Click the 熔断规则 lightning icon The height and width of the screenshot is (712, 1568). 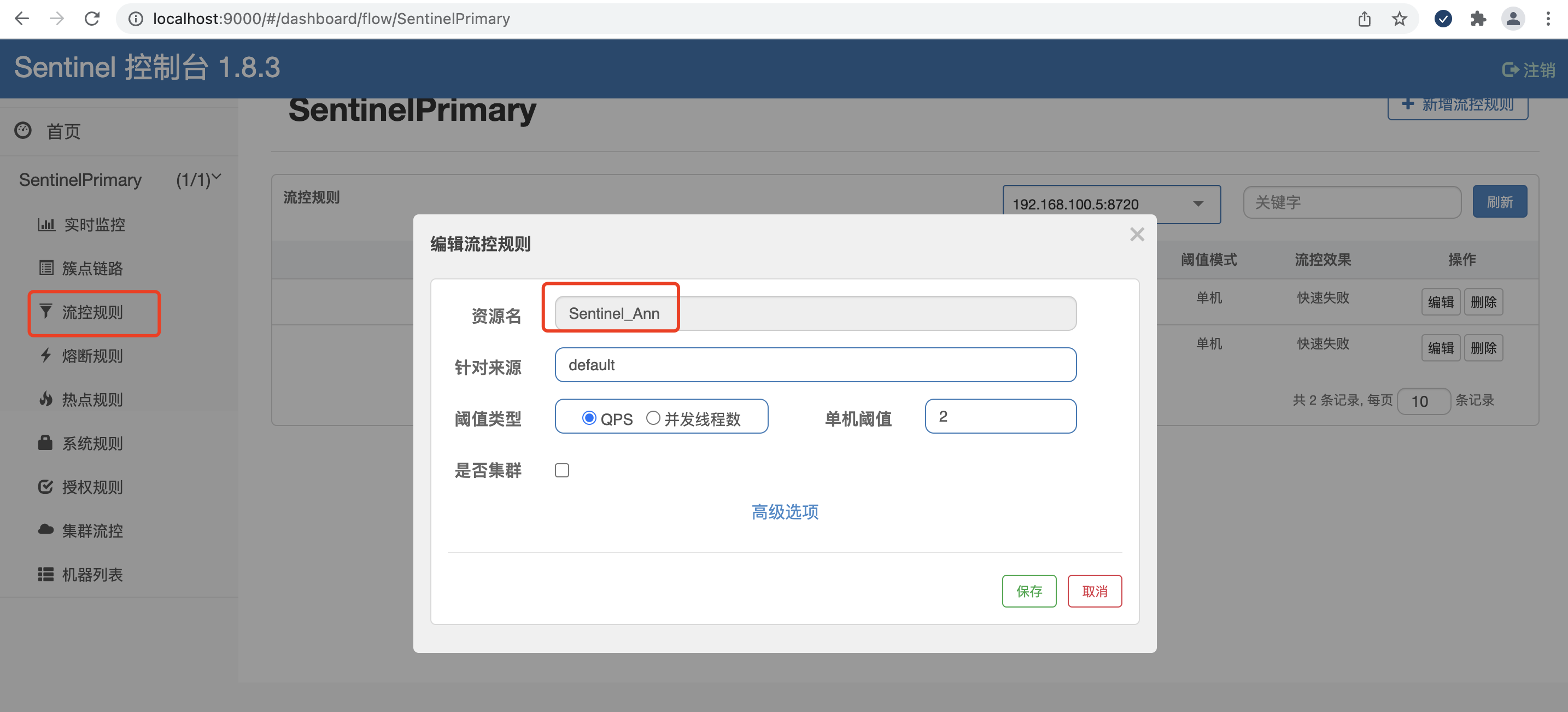click(46, 355)
